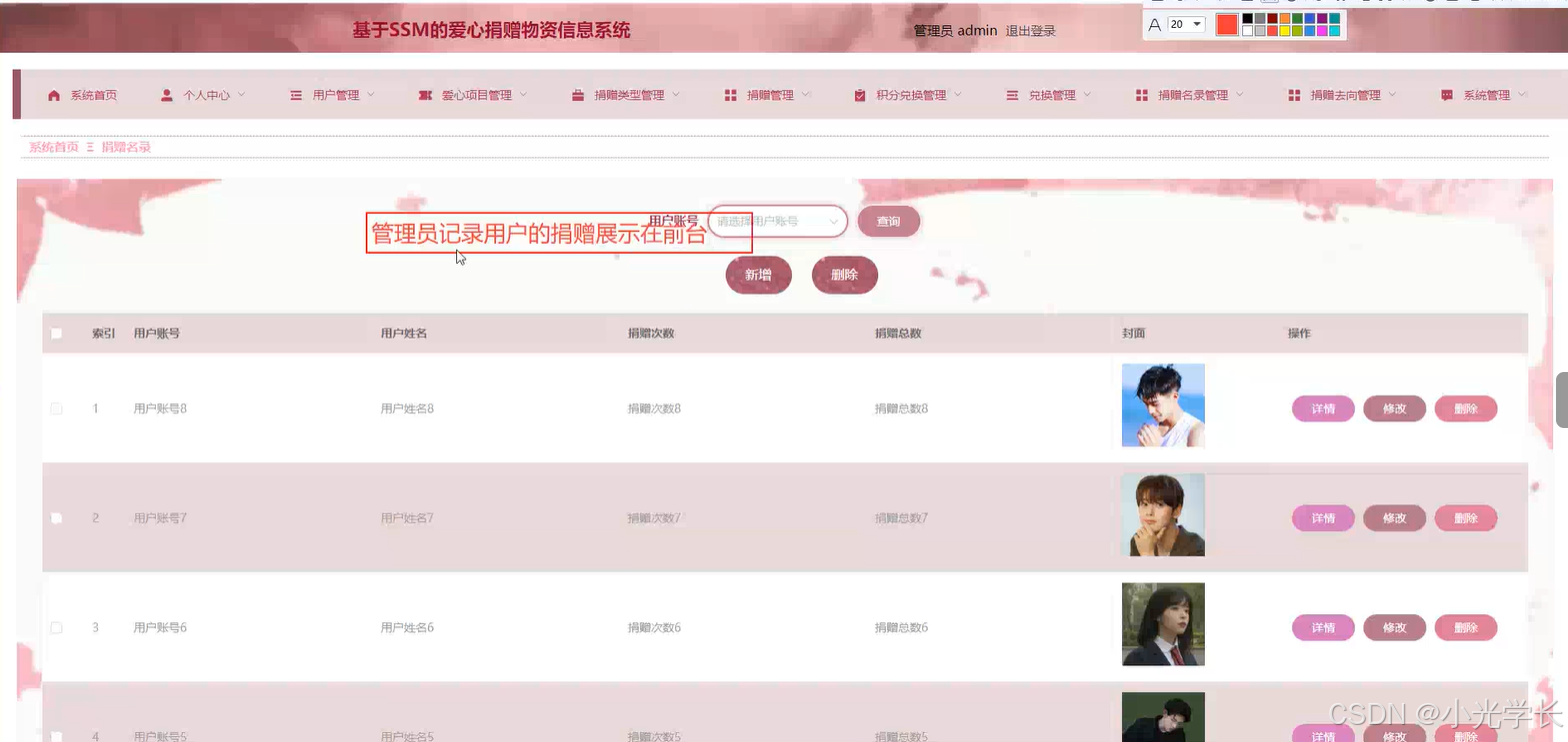Image resolution: width=1568 pixels, height=742 pixels.
Task: Click the 新增 add button
Action: 758,275
